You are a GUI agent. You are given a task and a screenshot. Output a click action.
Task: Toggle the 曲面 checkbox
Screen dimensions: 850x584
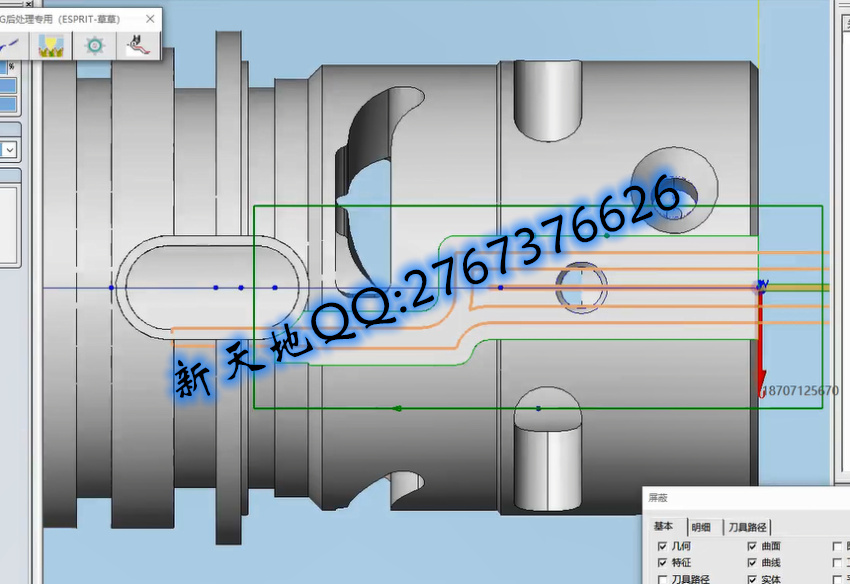pyautogui.click(x=752, y=547)
